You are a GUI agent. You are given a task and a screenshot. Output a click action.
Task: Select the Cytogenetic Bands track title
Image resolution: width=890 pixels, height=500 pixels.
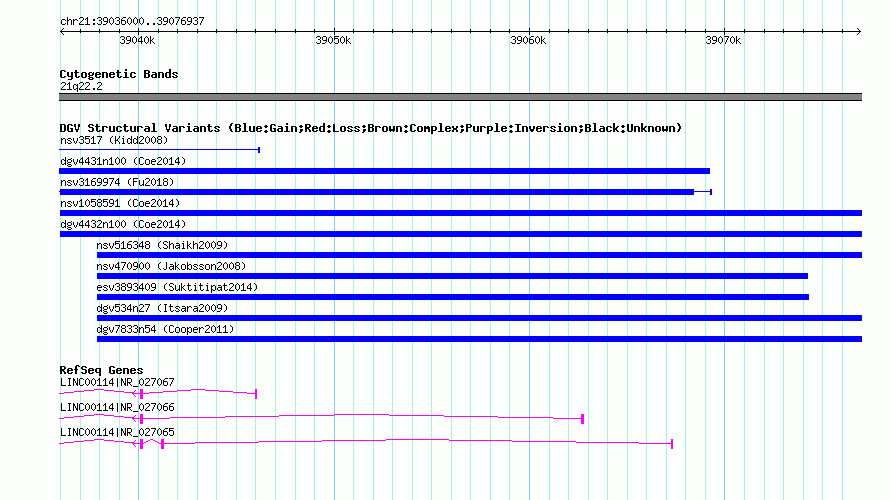[x=119, y=74]
